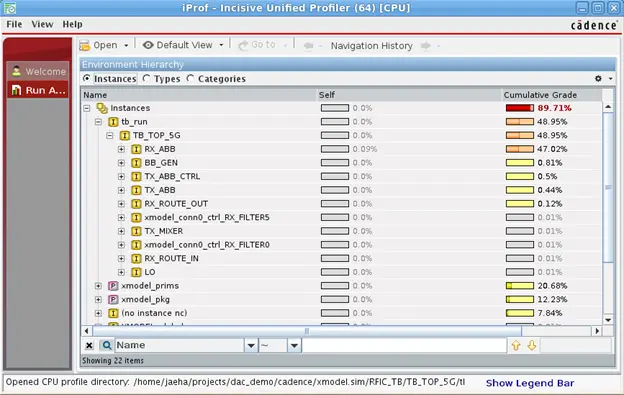Click the Welcome sidebar person icon
The image size is (624, 395).
pos(16,71)
